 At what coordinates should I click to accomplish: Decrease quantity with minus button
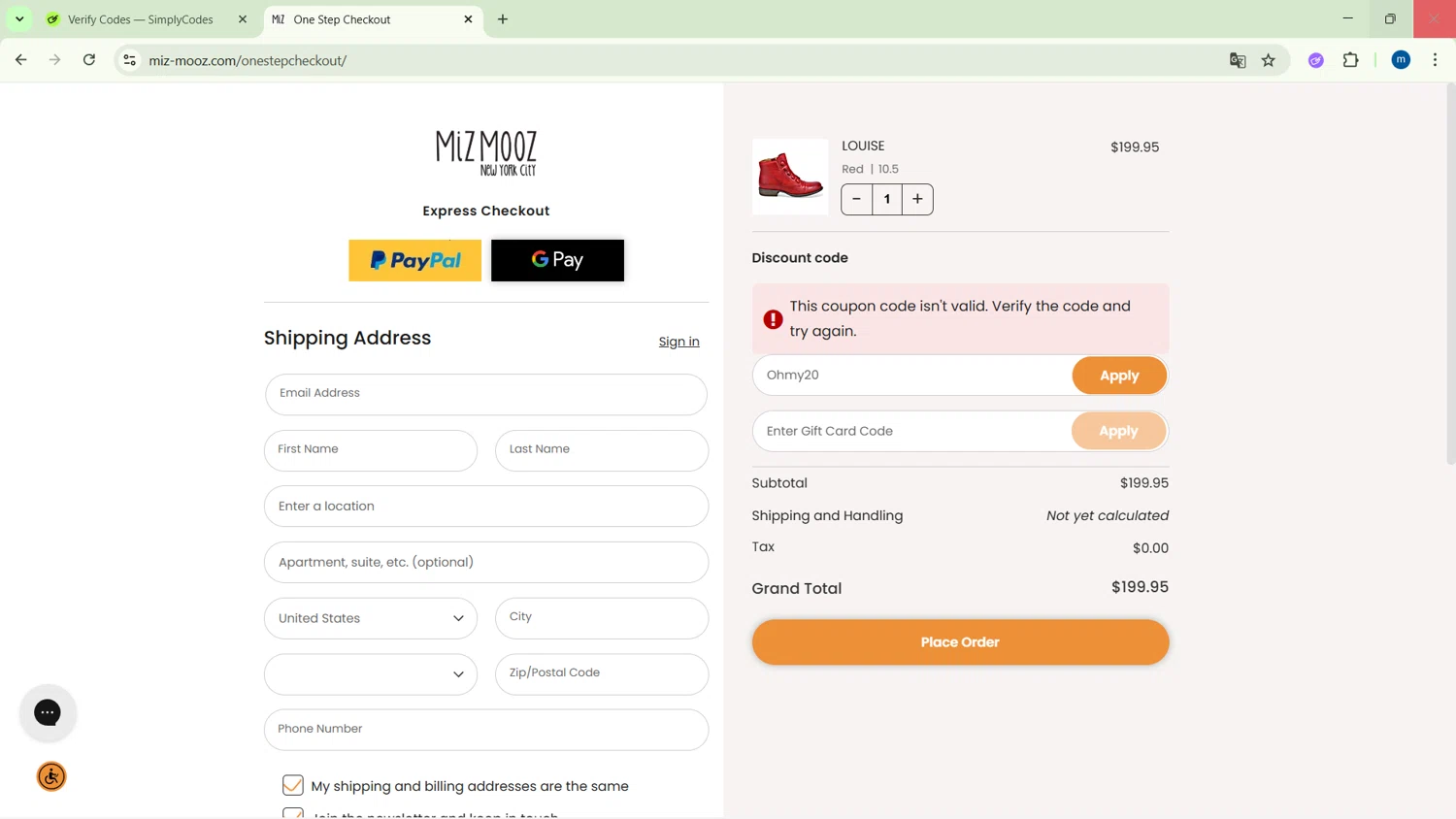856,199
